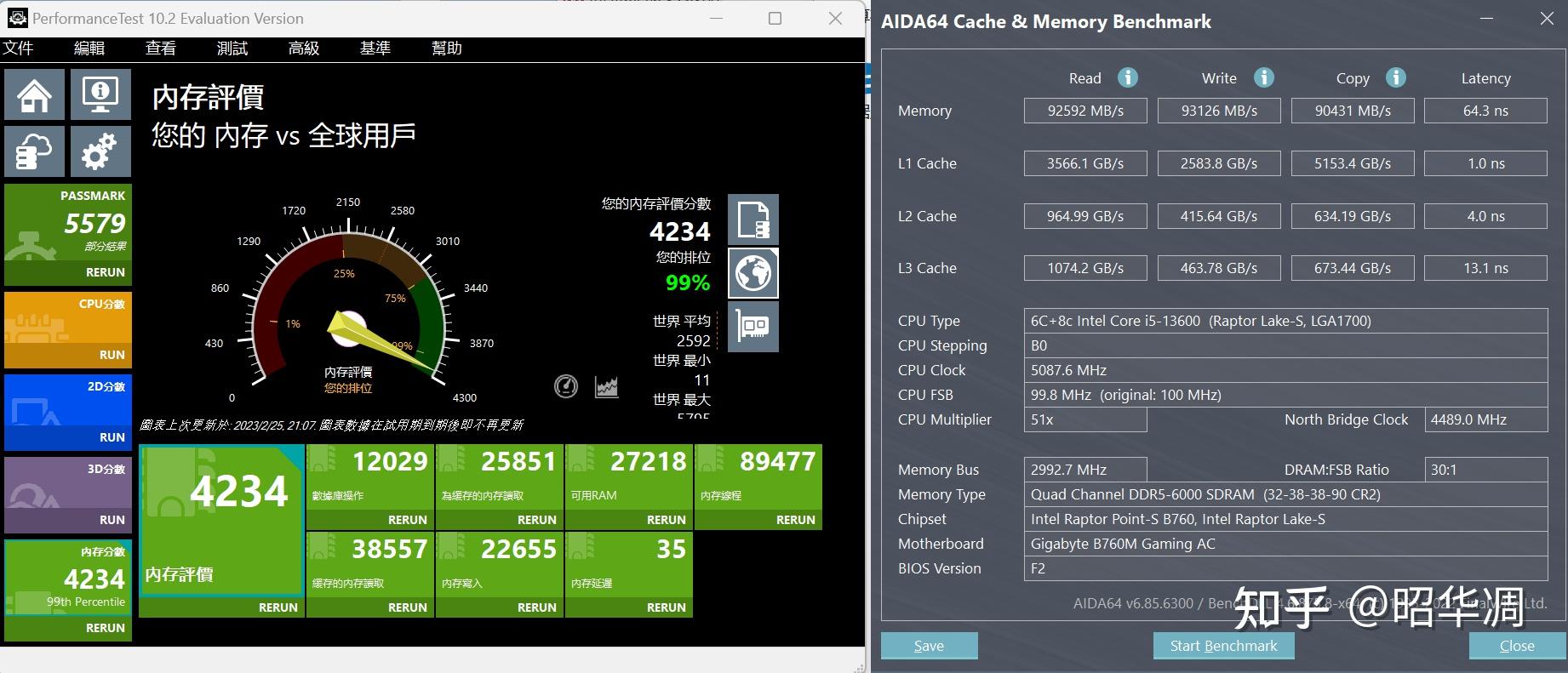Open the 幫助 menu

point(447,48)
